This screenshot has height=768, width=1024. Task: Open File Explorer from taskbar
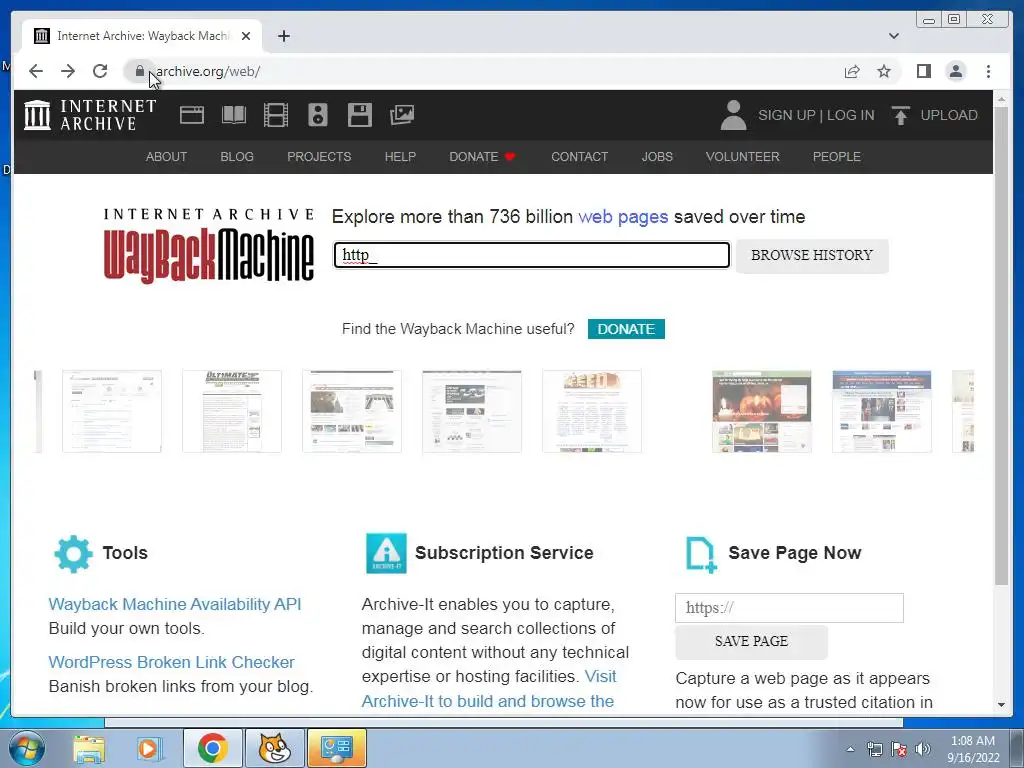pyautogui.click(x=89, y=748)
